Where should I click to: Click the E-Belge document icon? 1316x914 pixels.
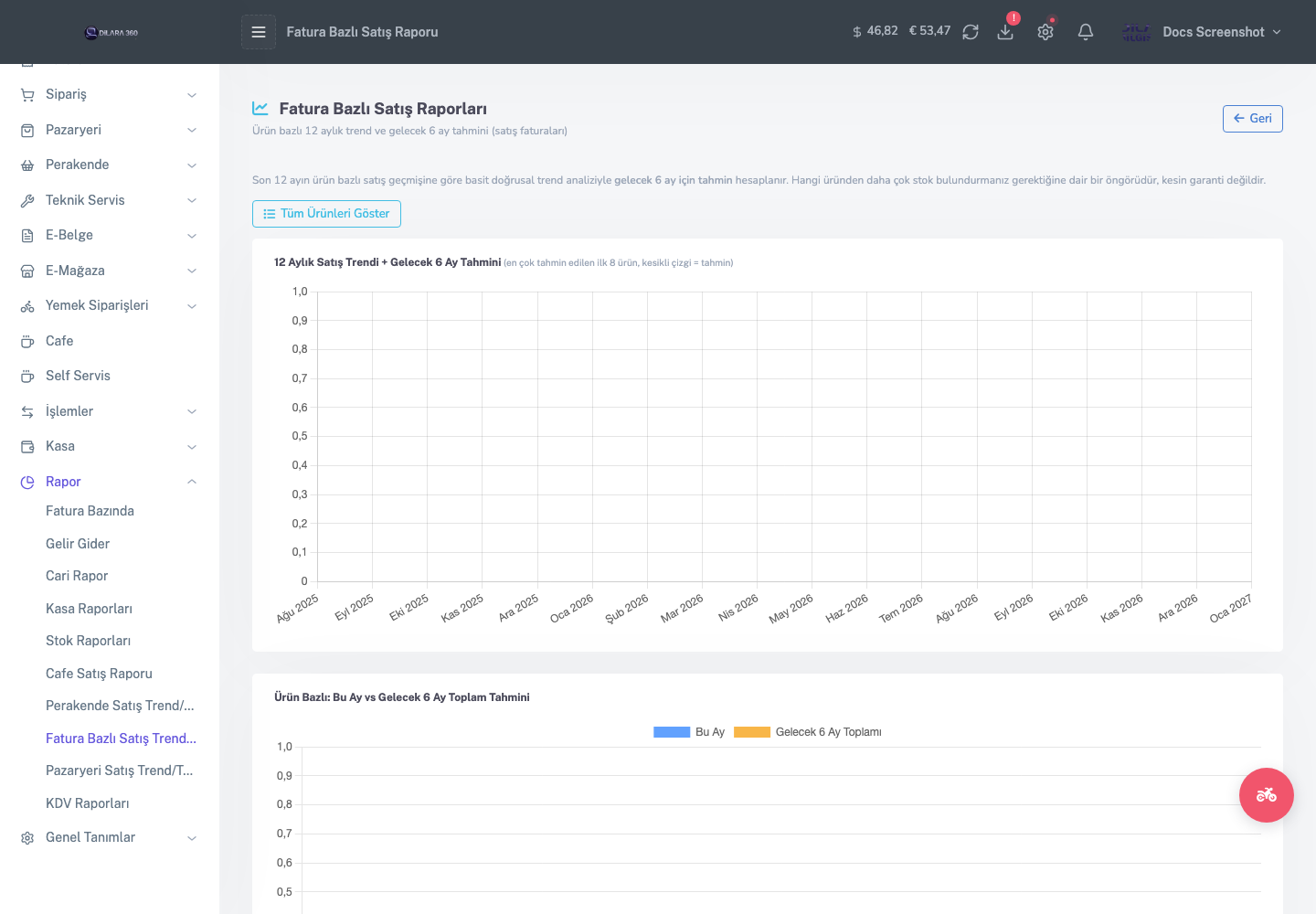[x=27, y=236]
